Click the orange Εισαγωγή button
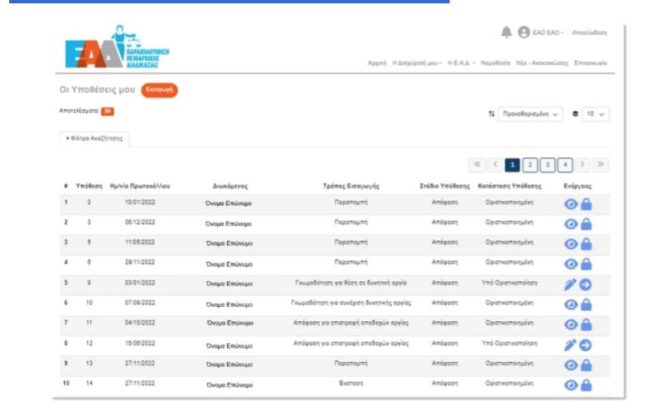Viewport: 650px width, 412px height. 160,90
